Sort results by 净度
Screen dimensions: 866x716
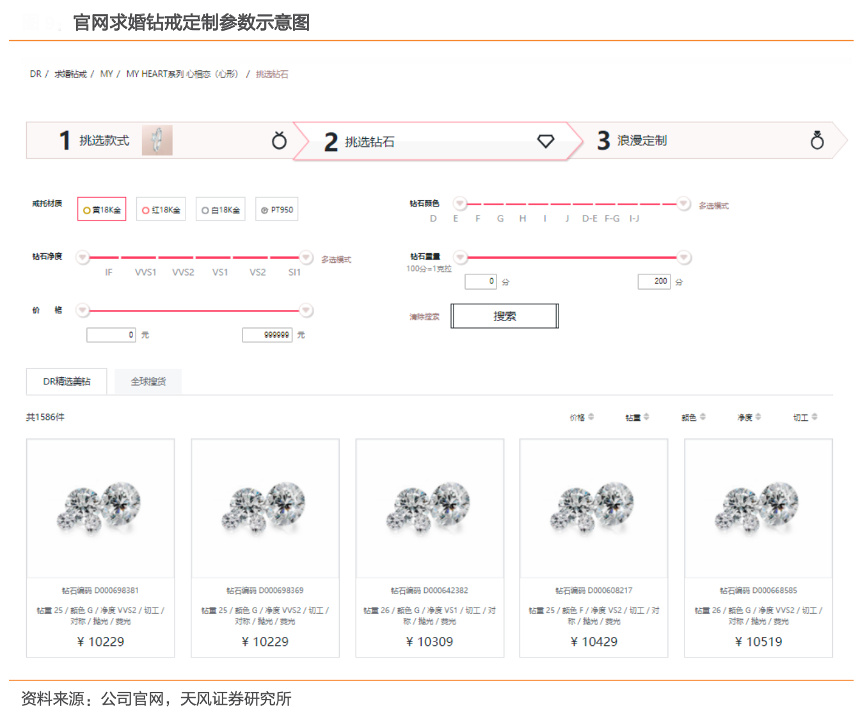click(750, 417)
